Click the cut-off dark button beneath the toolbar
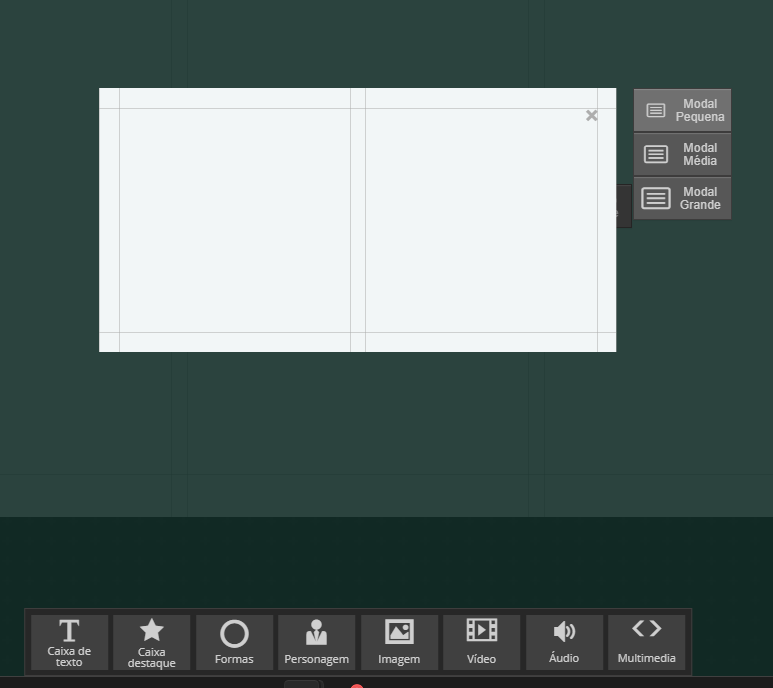The height and width of the screenshot is (688, 773). tap(302, 684)
